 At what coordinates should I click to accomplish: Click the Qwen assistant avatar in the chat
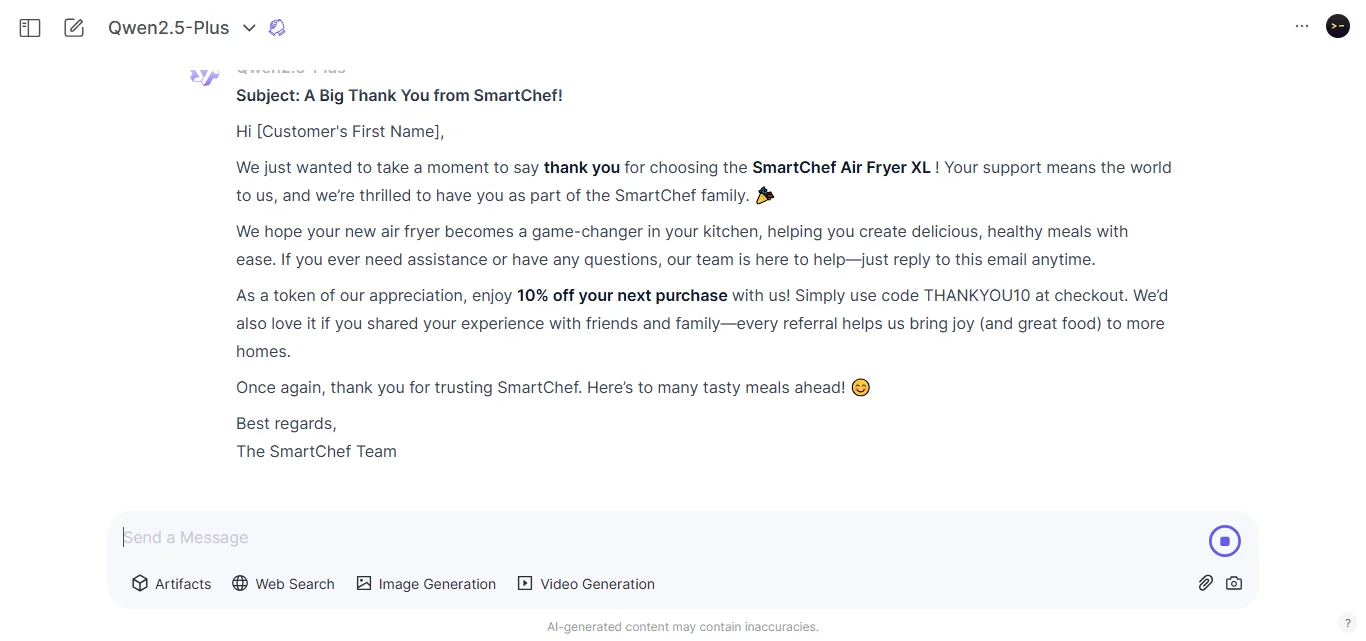click(x=203, y=76)
